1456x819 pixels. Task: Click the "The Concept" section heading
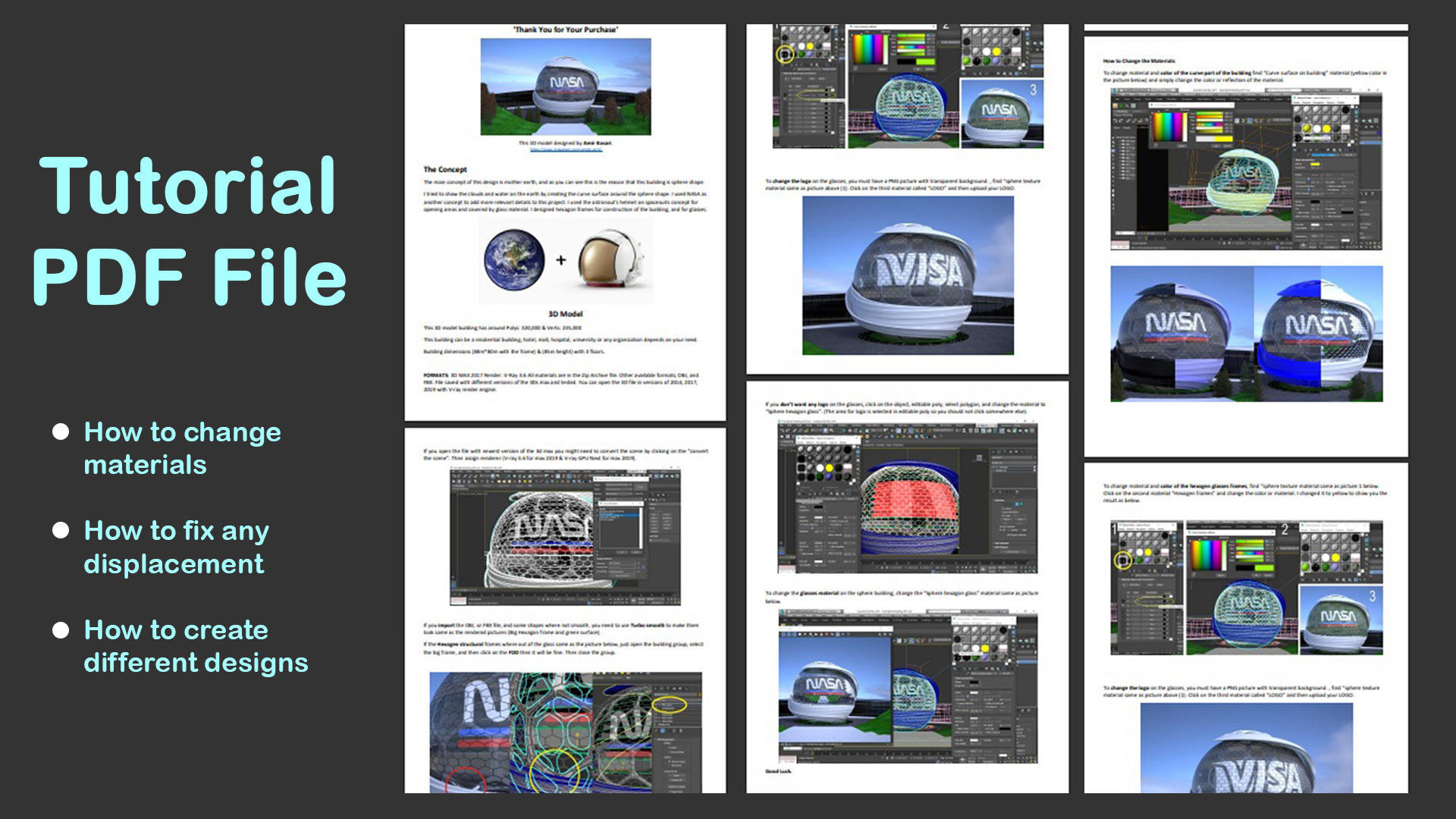click(x=445, y=169)
